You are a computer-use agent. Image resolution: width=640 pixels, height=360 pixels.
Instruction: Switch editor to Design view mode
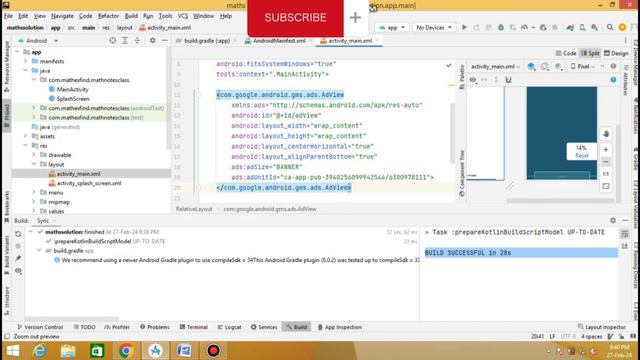pyautogui.click(x=616, y=53)
